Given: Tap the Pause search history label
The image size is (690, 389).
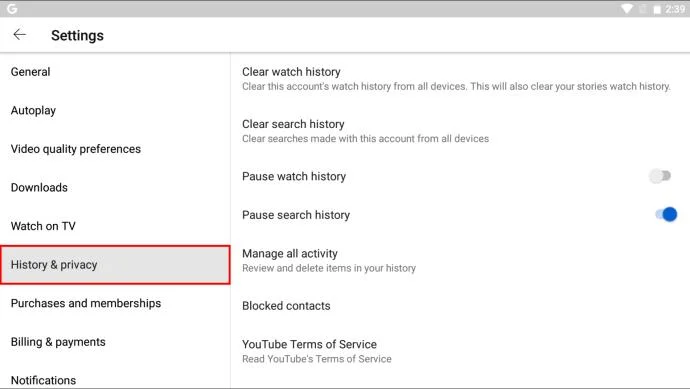Looking at the screenshot, I should coord(296,215).
